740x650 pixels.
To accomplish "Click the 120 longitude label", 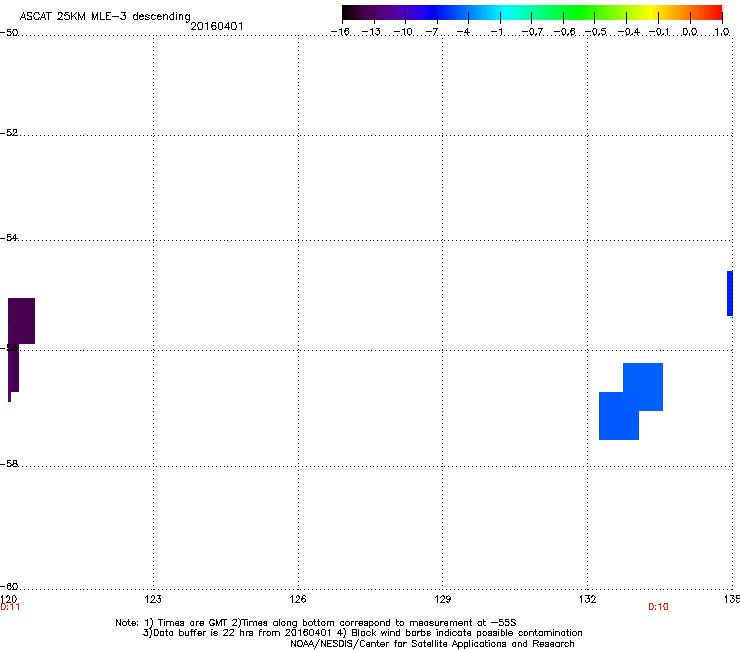I will [8, 599].
